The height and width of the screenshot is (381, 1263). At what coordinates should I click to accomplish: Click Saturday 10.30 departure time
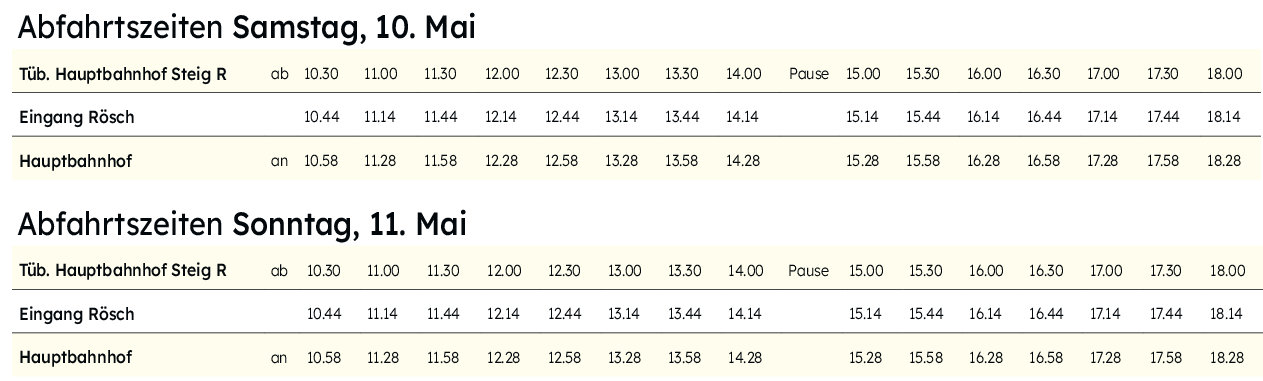[x=322, y=74]
